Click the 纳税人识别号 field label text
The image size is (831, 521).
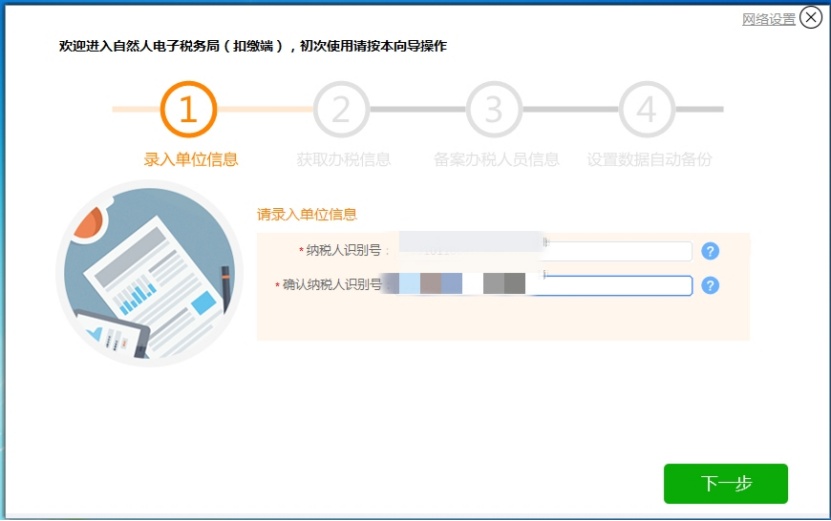(x=343, y=251)
